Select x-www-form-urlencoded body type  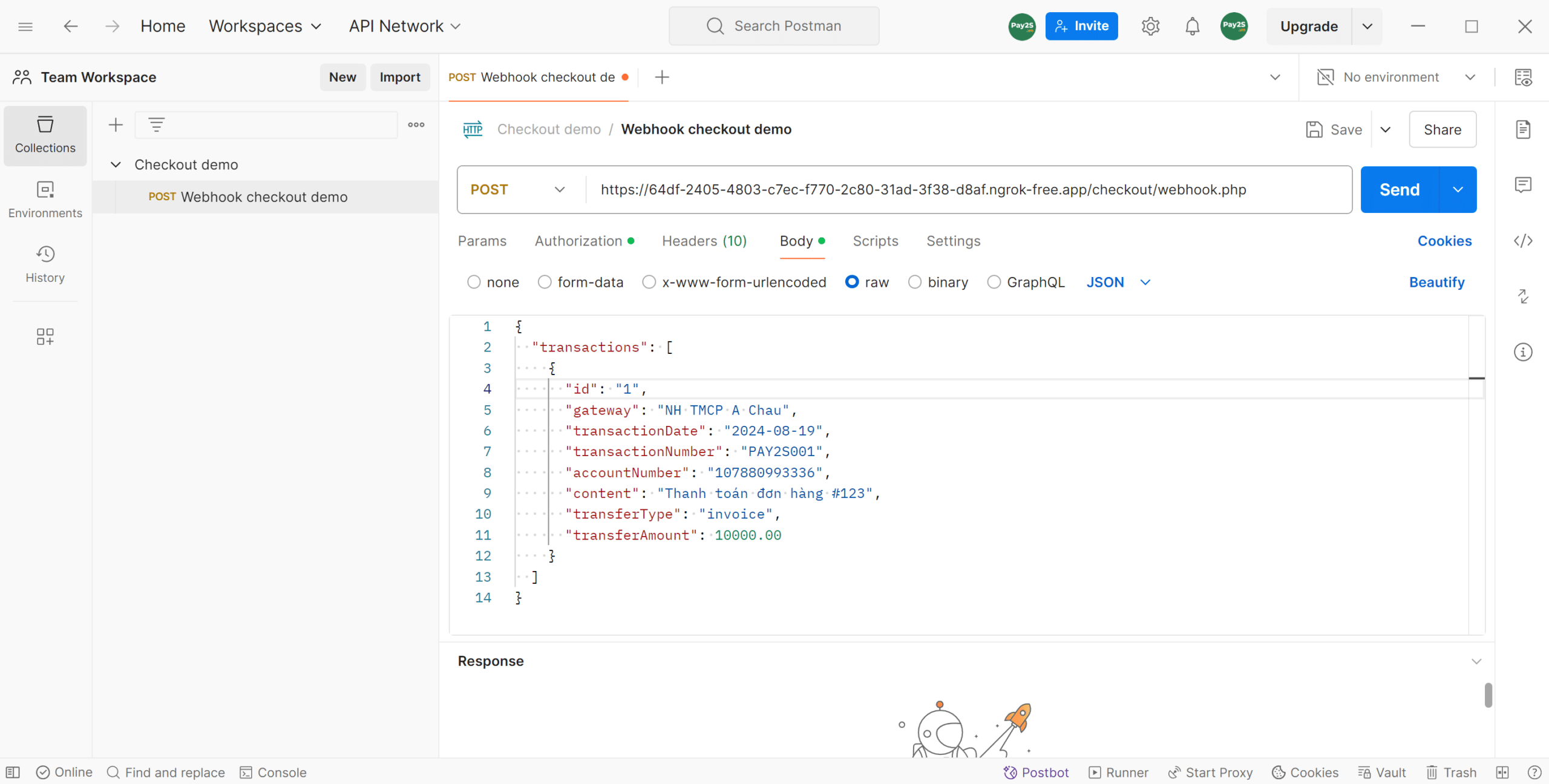tap(649, 283)
